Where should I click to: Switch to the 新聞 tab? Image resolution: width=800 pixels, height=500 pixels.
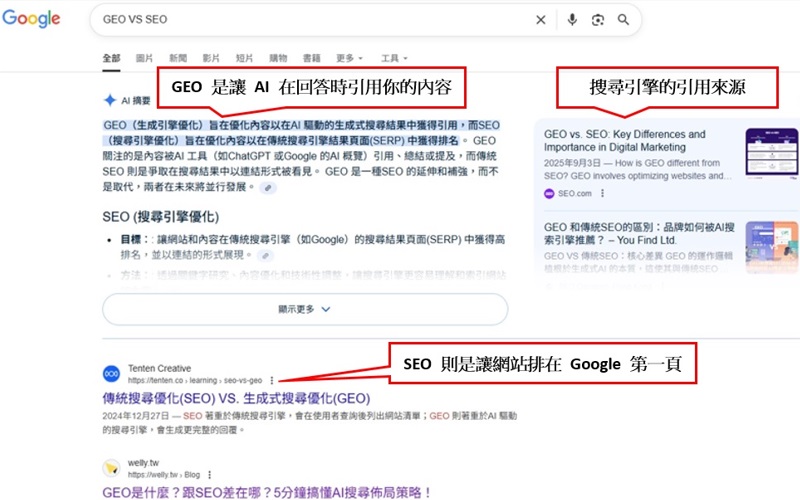pyautogui.click(x=178, y=58)
